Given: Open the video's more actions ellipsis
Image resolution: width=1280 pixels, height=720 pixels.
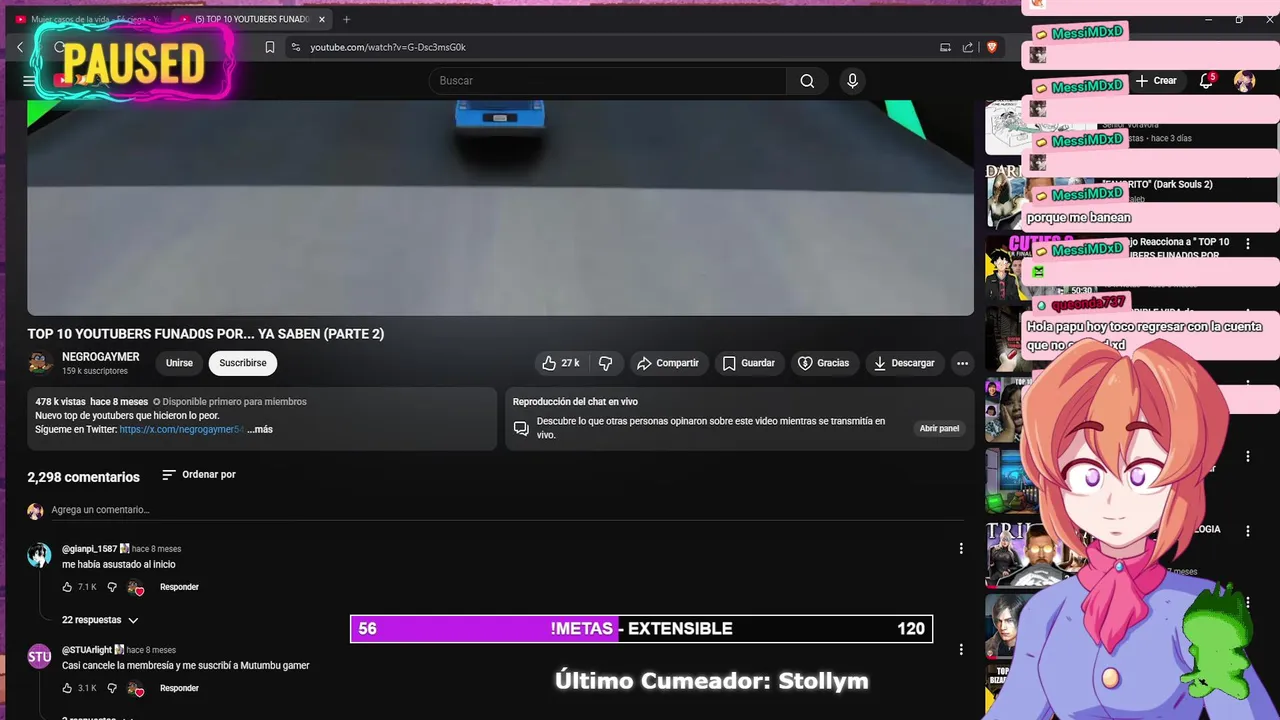Looking at the screenshot, I should 962,363.
